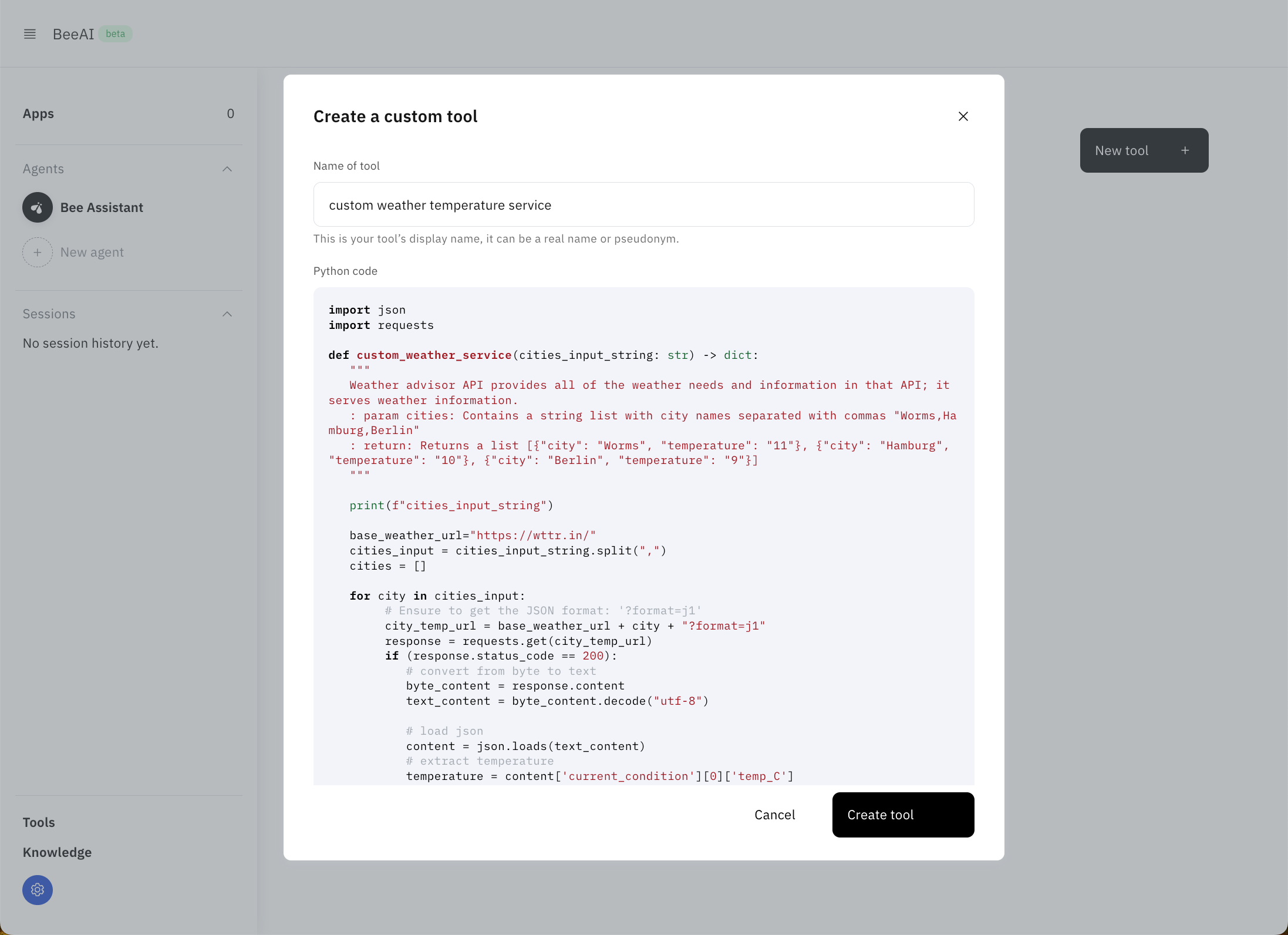Collapse the Agents section chevron
The image size is (1288, 935).
click(227, 169)
